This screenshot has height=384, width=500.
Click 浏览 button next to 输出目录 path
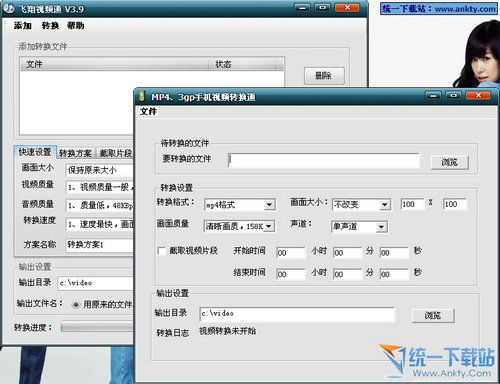433,315
